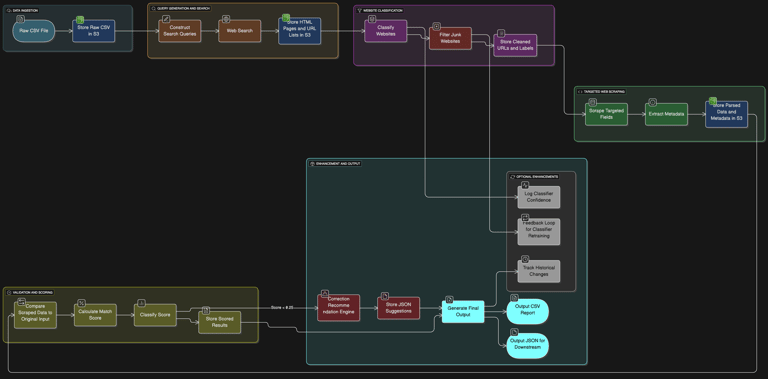This screenshot has height=379, width=768.
Task: Select the Calculate Match Score node
Action: coord(96,315)
